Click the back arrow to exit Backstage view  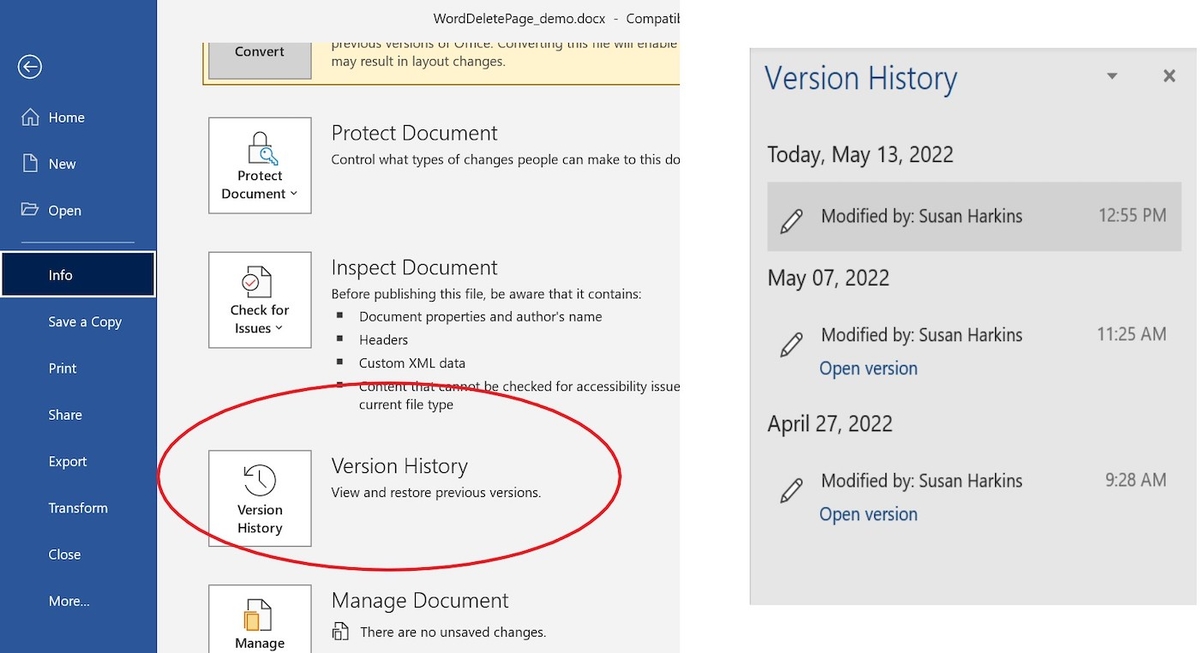click(29, 66)
